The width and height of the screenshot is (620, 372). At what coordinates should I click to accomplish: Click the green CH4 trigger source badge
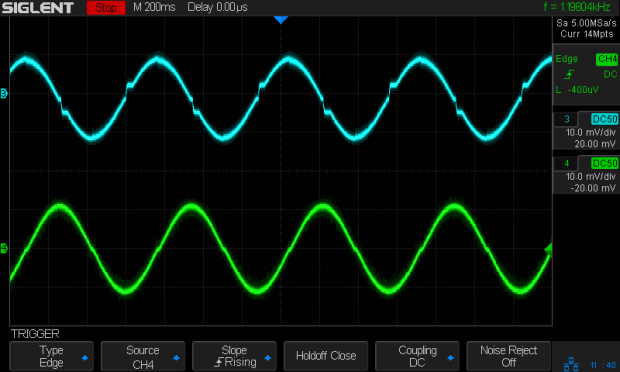click(607, 59)
